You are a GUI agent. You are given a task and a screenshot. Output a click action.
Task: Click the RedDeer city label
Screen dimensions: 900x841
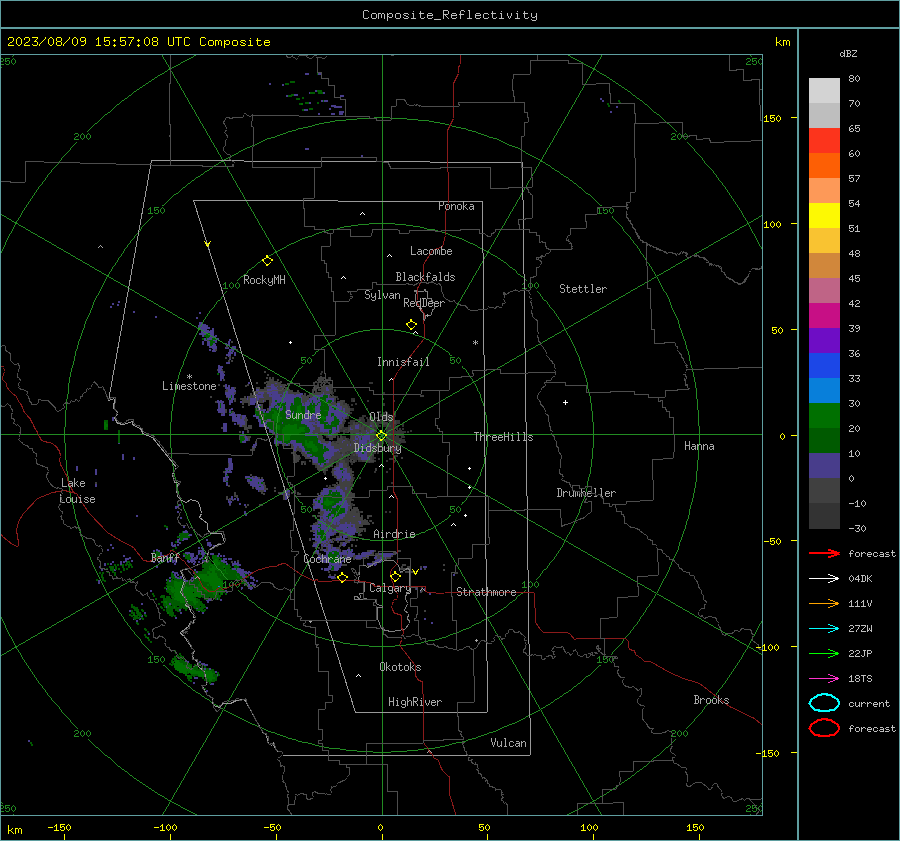click(x=424, y=303)
